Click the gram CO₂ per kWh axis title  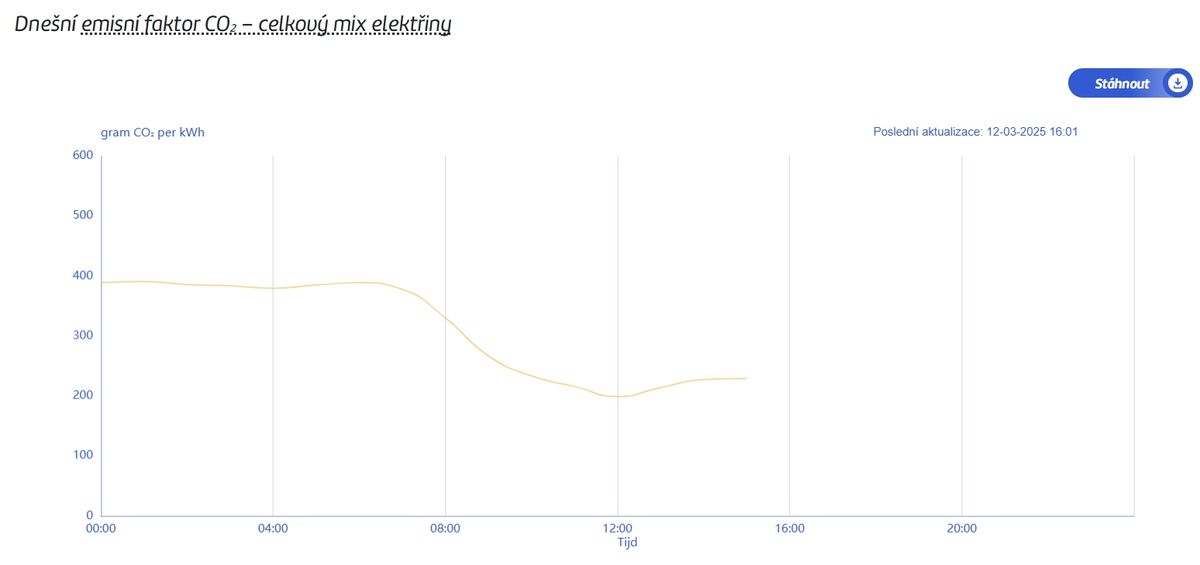(153, 132)
